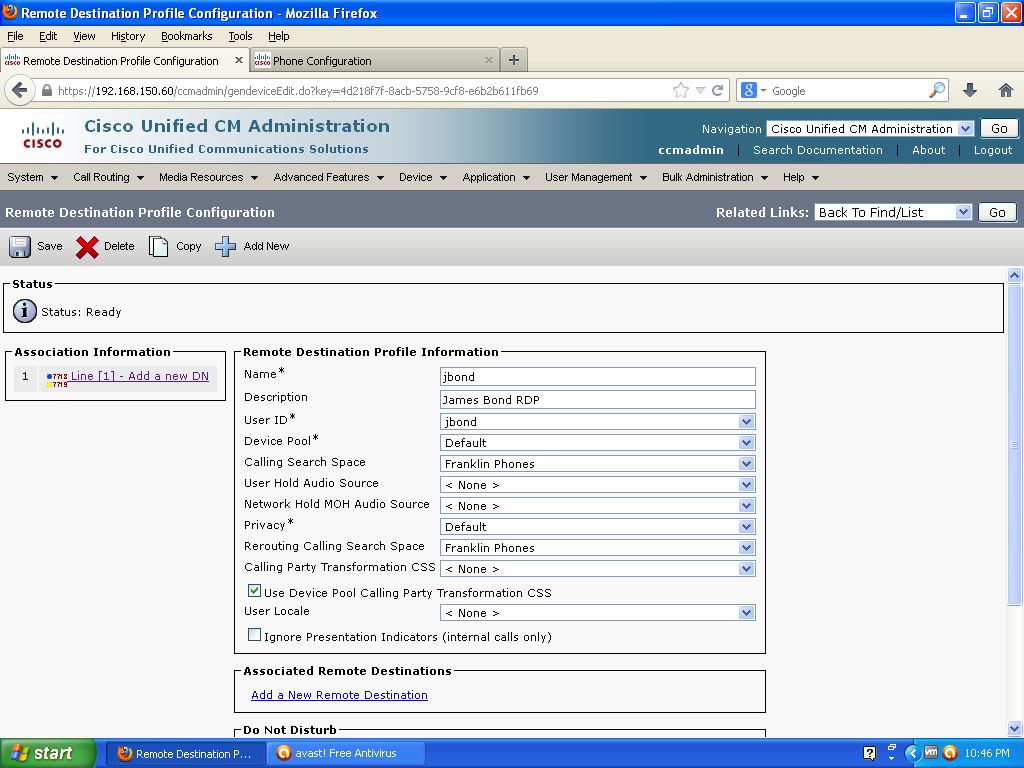The height and width of the screenshot is (768, 1024).
Task: Click Add a New Remote Destination link
Action: pyautogui.click(x=340, y=695)
